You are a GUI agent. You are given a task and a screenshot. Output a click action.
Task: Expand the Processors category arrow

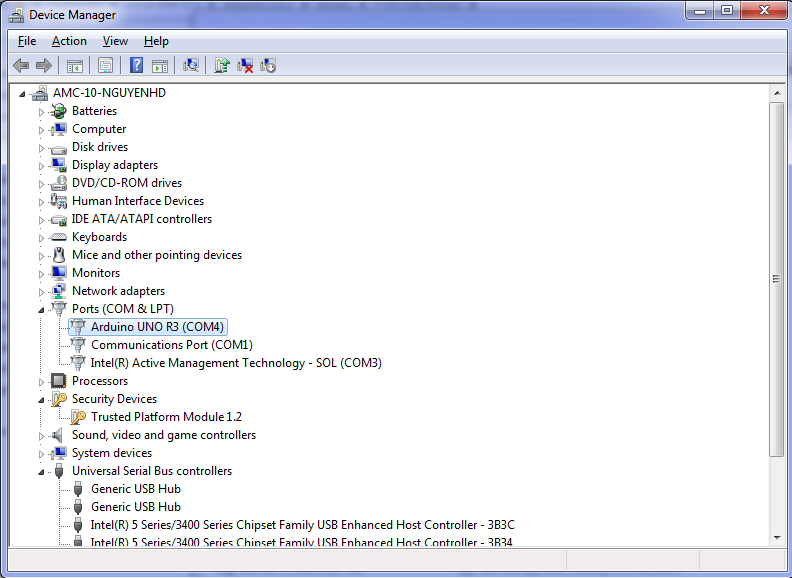pos(41,382)
